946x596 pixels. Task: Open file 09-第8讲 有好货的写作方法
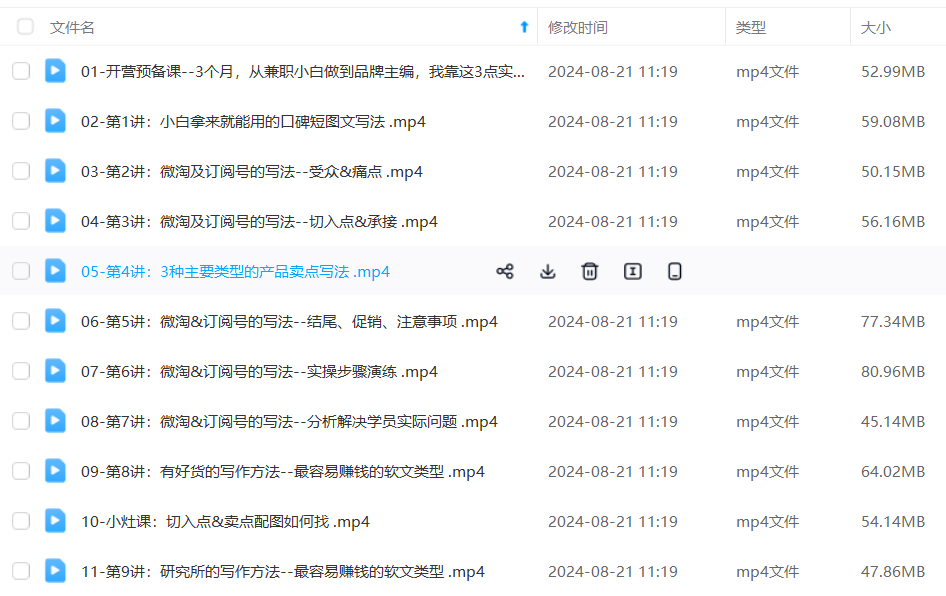coord(283,472)
